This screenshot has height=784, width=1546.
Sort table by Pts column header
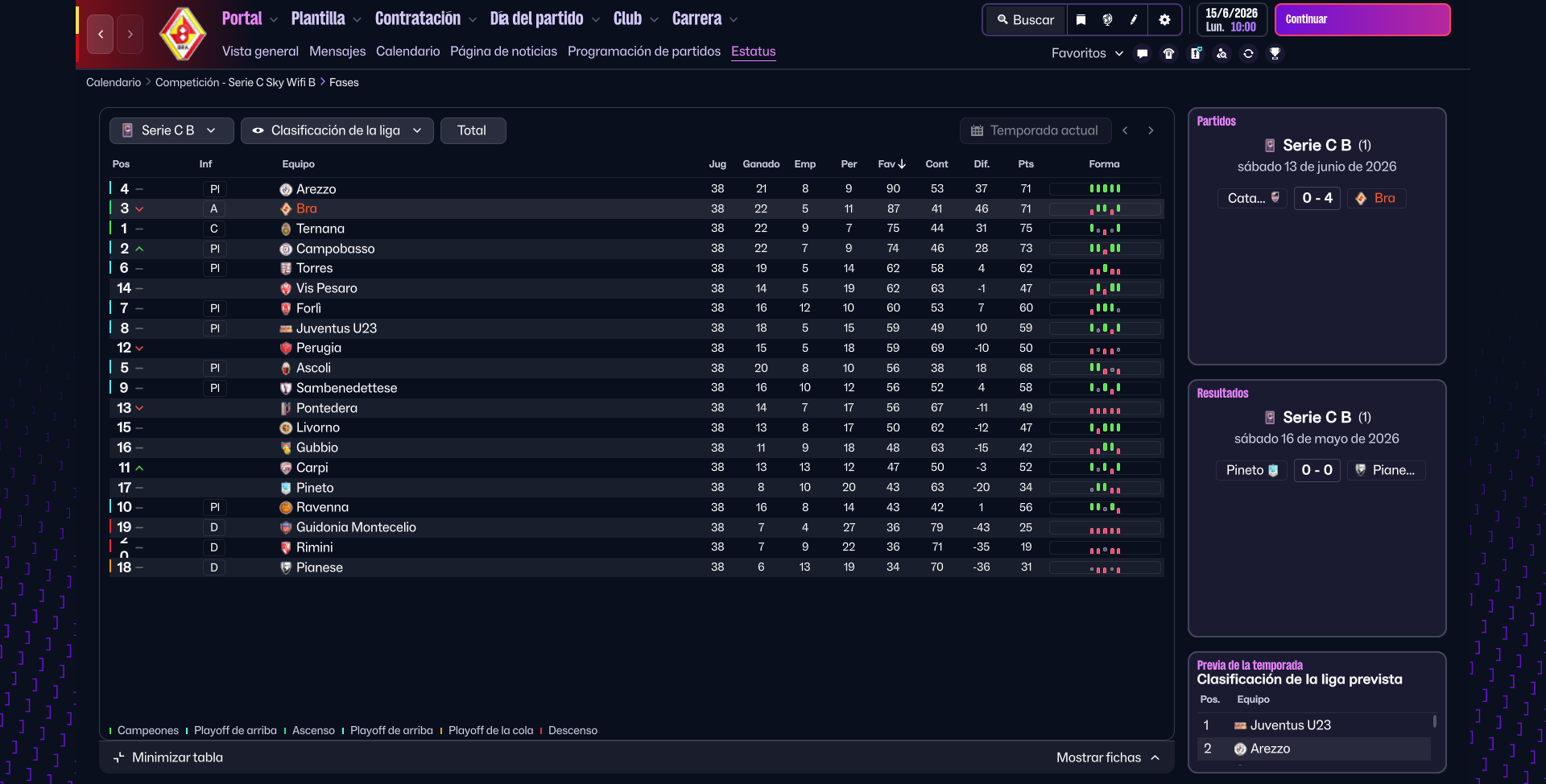pyautogui.click(x=1025, y=164)
